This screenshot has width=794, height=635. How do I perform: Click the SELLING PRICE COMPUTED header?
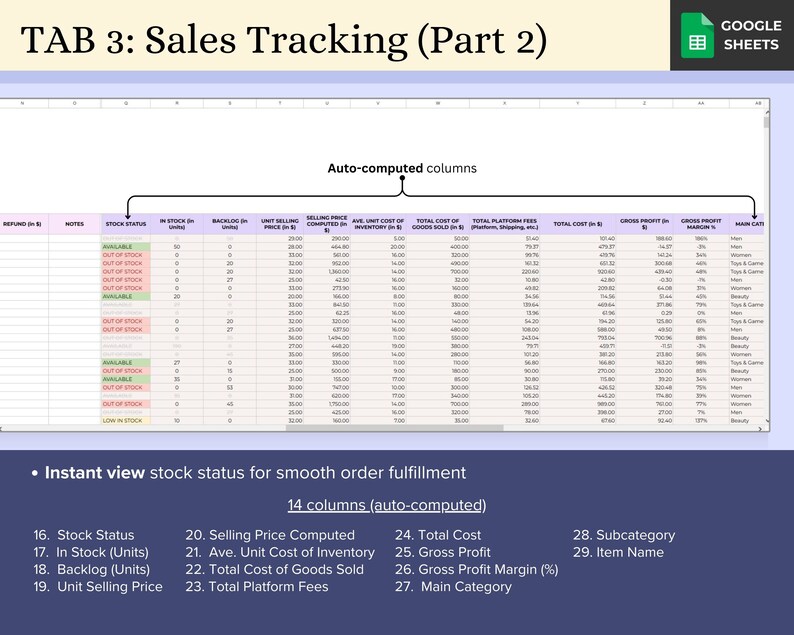pos(327,224)
